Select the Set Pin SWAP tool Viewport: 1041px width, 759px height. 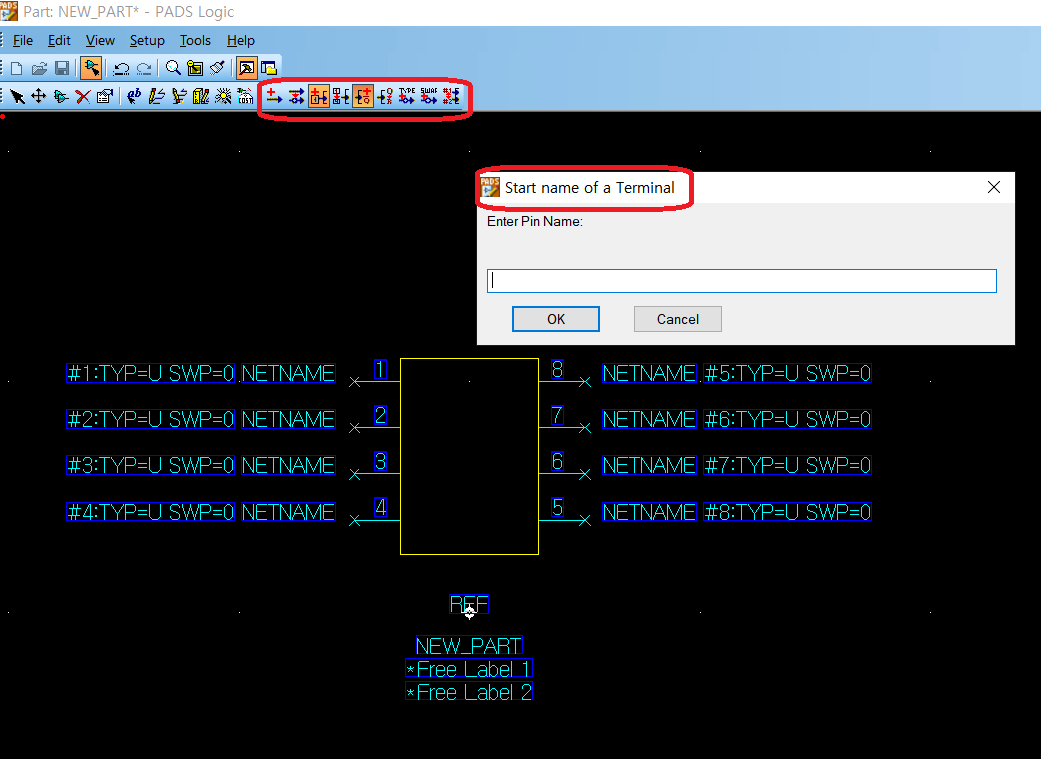click(x=429, y=97)
